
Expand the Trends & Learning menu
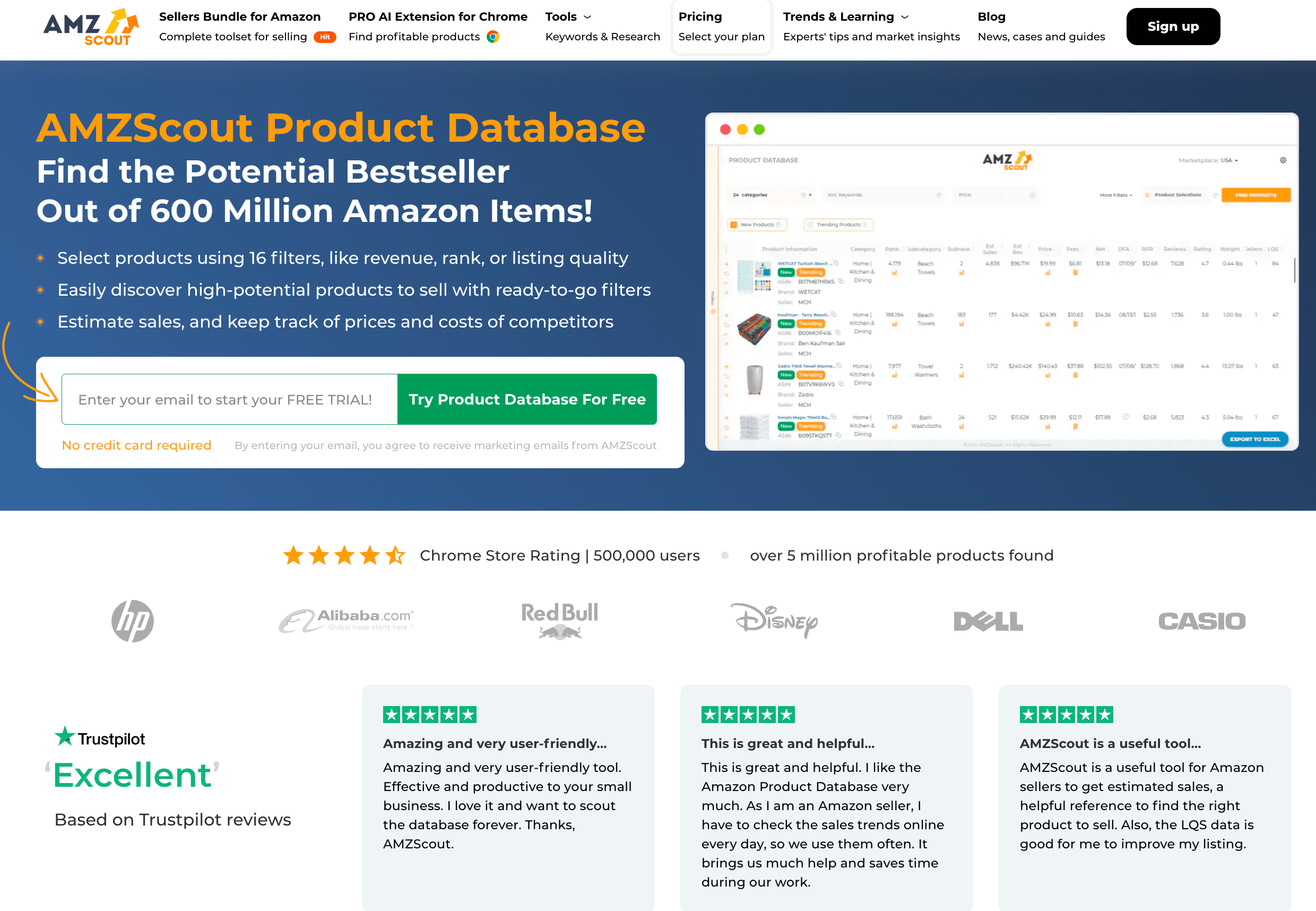[845, 16]
